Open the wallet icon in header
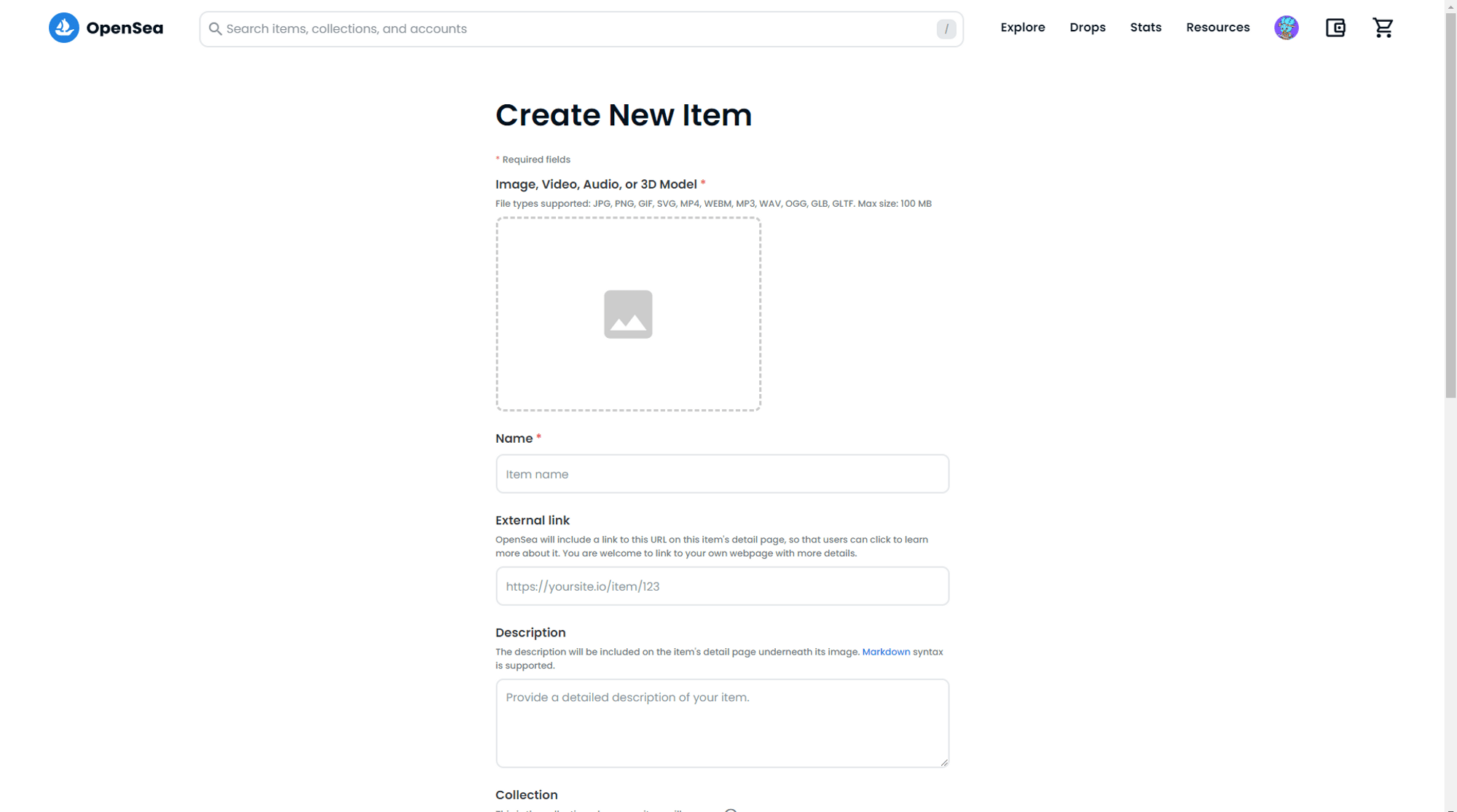The image size is (1457, 812). [x=1335, y=28]
